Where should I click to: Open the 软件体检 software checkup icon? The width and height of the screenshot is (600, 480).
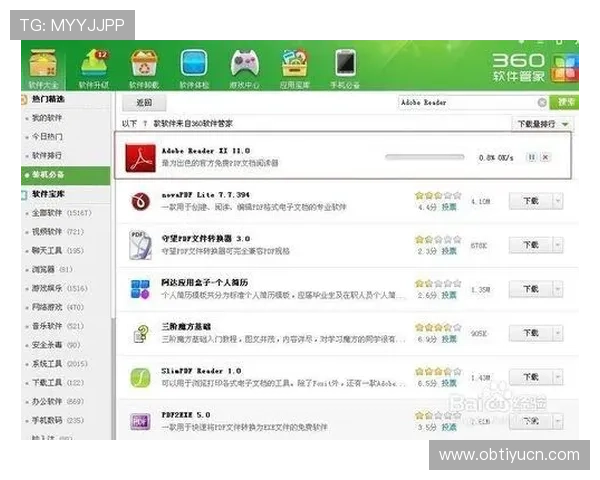(194, 68)
